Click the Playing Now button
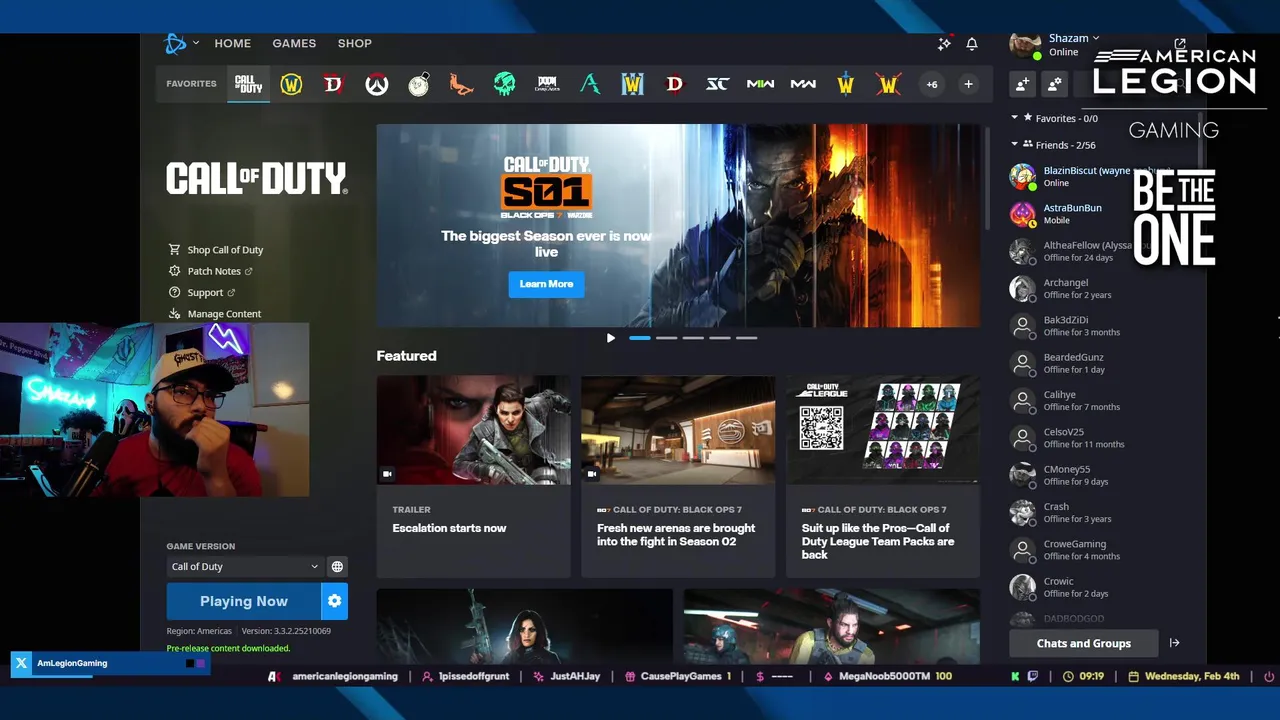Viewport: 1280px width, 720px height. click(244, 601)
